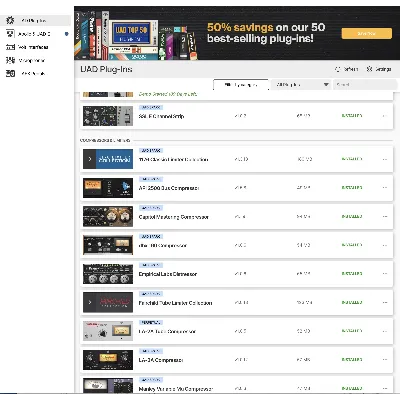
Task: Click the Search input field
Action: pyautogui.click(x=365, y=85)
